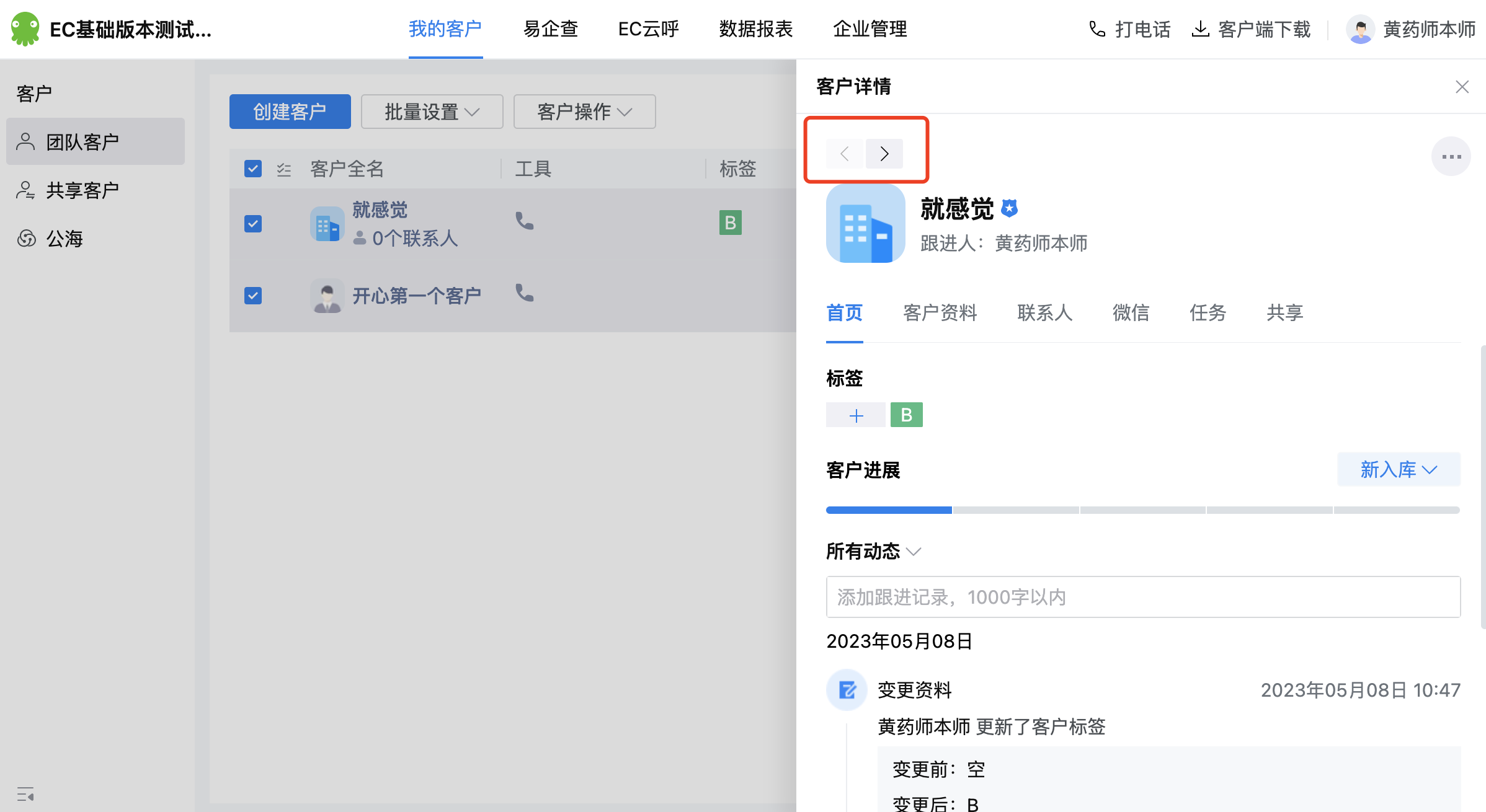This screenshot has width=1486, height=812.
Task: Switch to 联系人 detail tab
Action: tap(1045, 313)
